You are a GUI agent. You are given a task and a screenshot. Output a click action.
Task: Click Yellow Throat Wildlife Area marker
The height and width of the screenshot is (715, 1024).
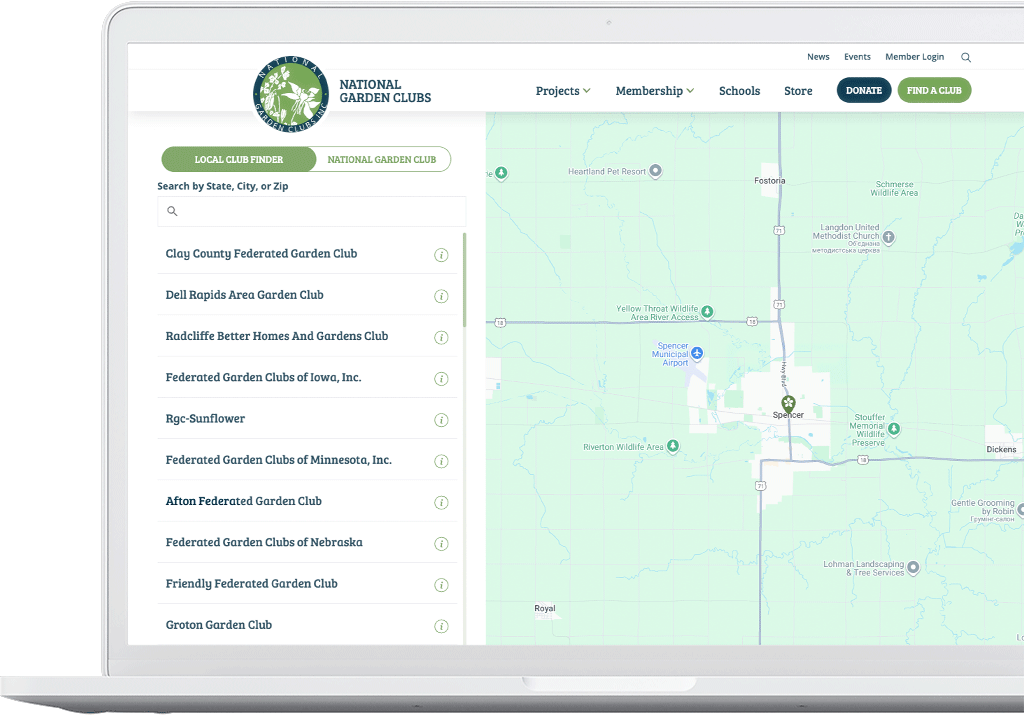[707, 312]
